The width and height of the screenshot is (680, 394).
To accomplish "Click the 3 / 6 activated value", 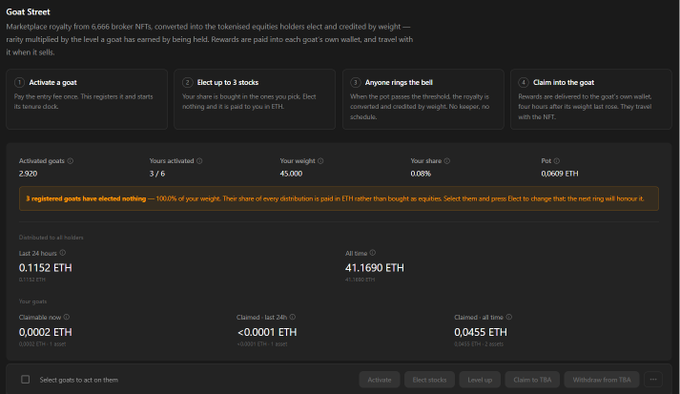I will click(x=157, y=173).
